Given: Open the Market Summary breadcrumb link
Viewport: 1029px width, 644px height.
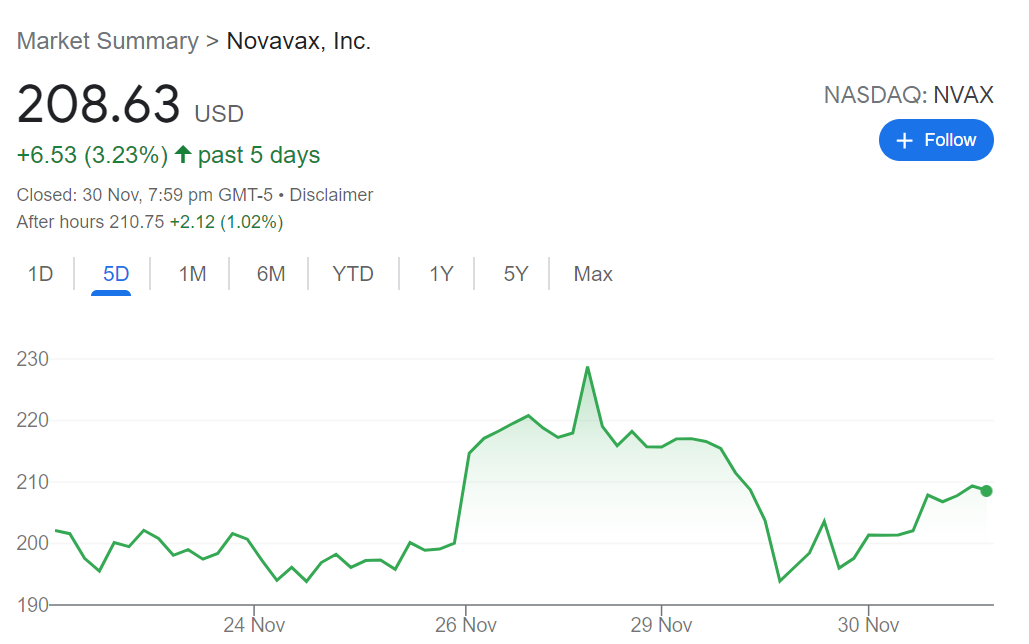Looking at the screenshot, I should (x=108, y=42).
